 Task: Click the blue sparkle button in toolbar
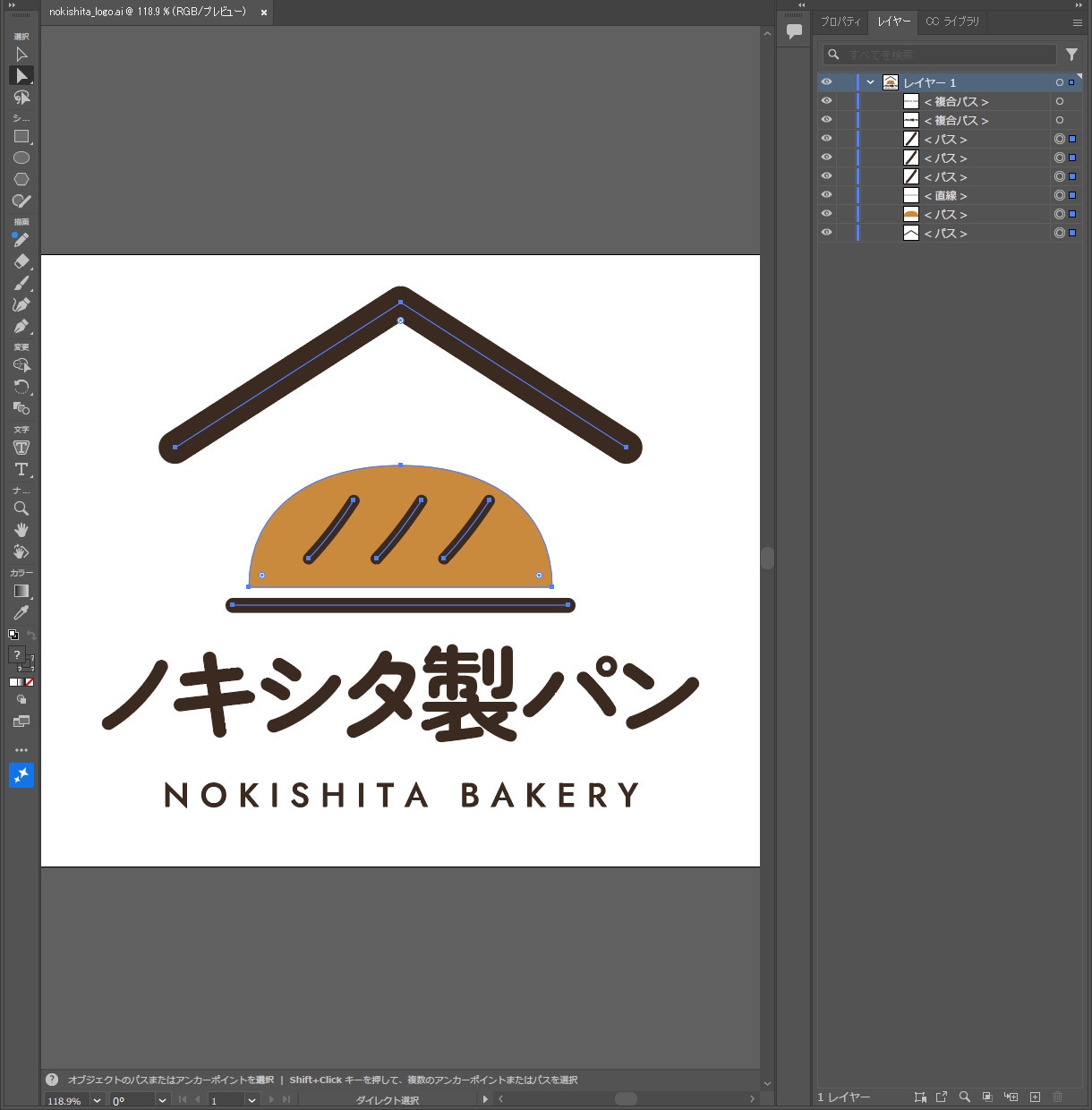(x=21, y=775)
